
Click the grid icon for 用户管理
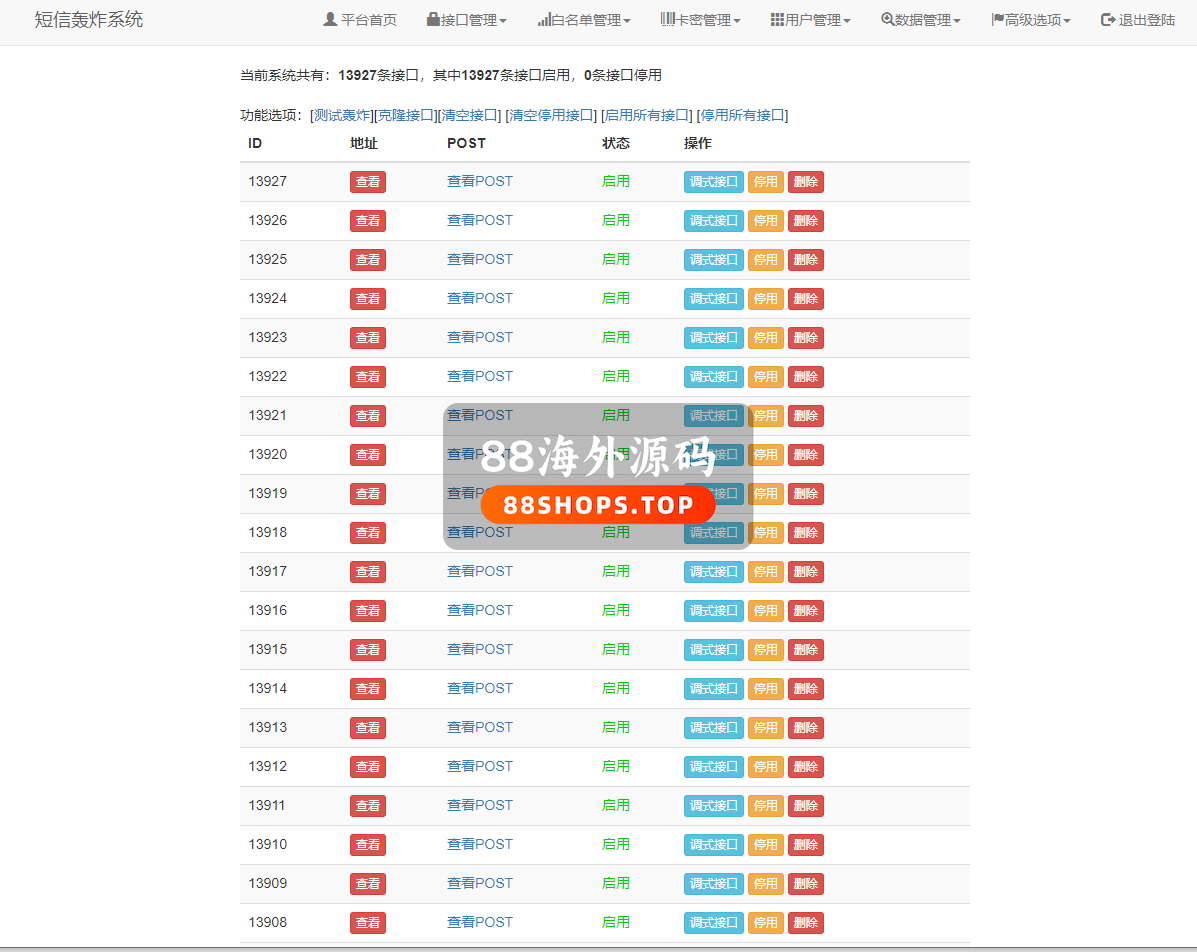tap(777, 20)
